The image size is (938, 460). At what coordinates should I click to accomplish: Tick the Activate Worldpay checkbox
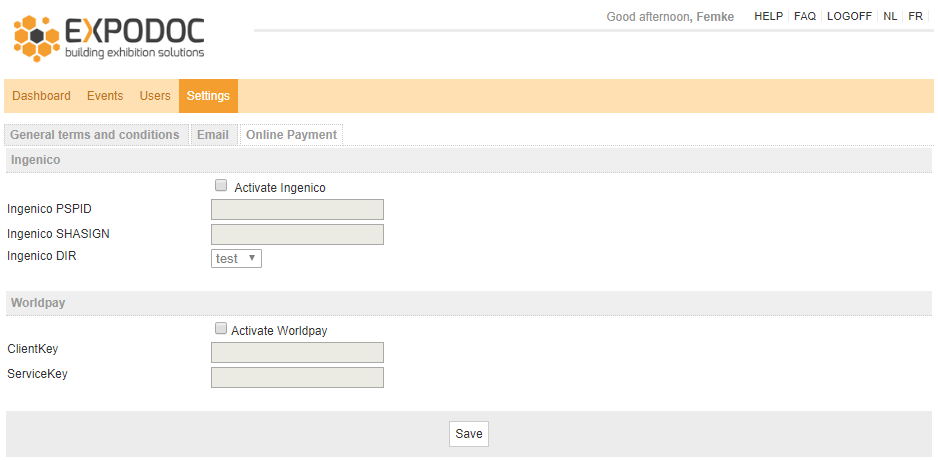coord(221,328)
